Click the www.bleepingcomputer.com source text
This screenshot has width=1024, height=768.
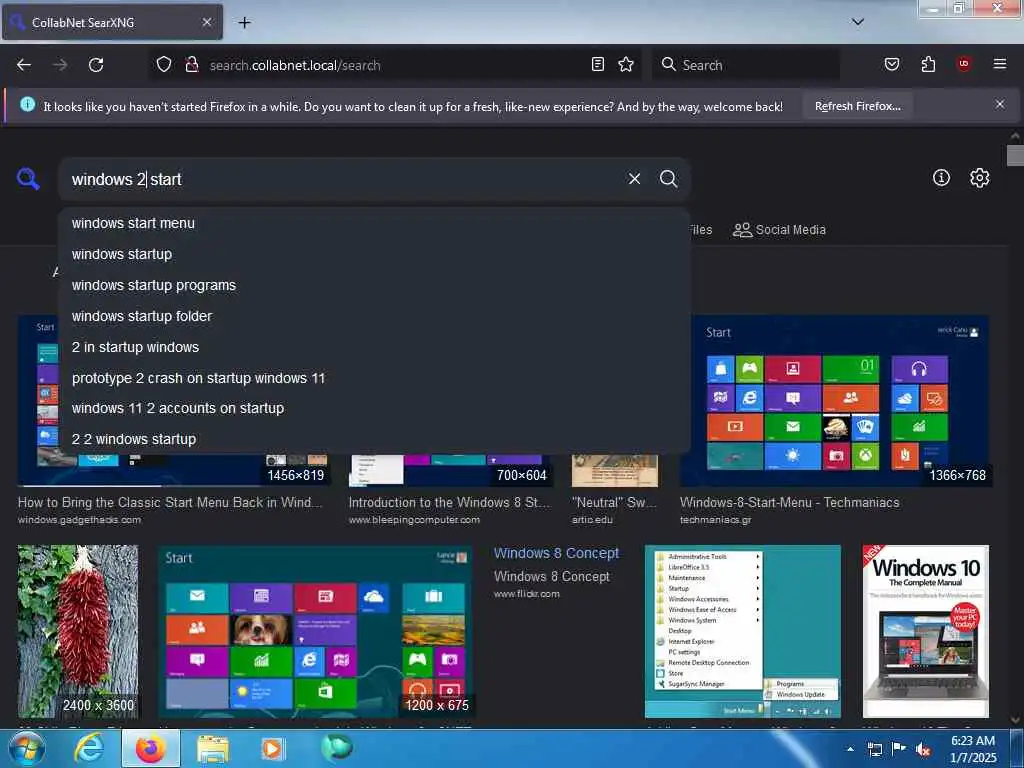414,520
